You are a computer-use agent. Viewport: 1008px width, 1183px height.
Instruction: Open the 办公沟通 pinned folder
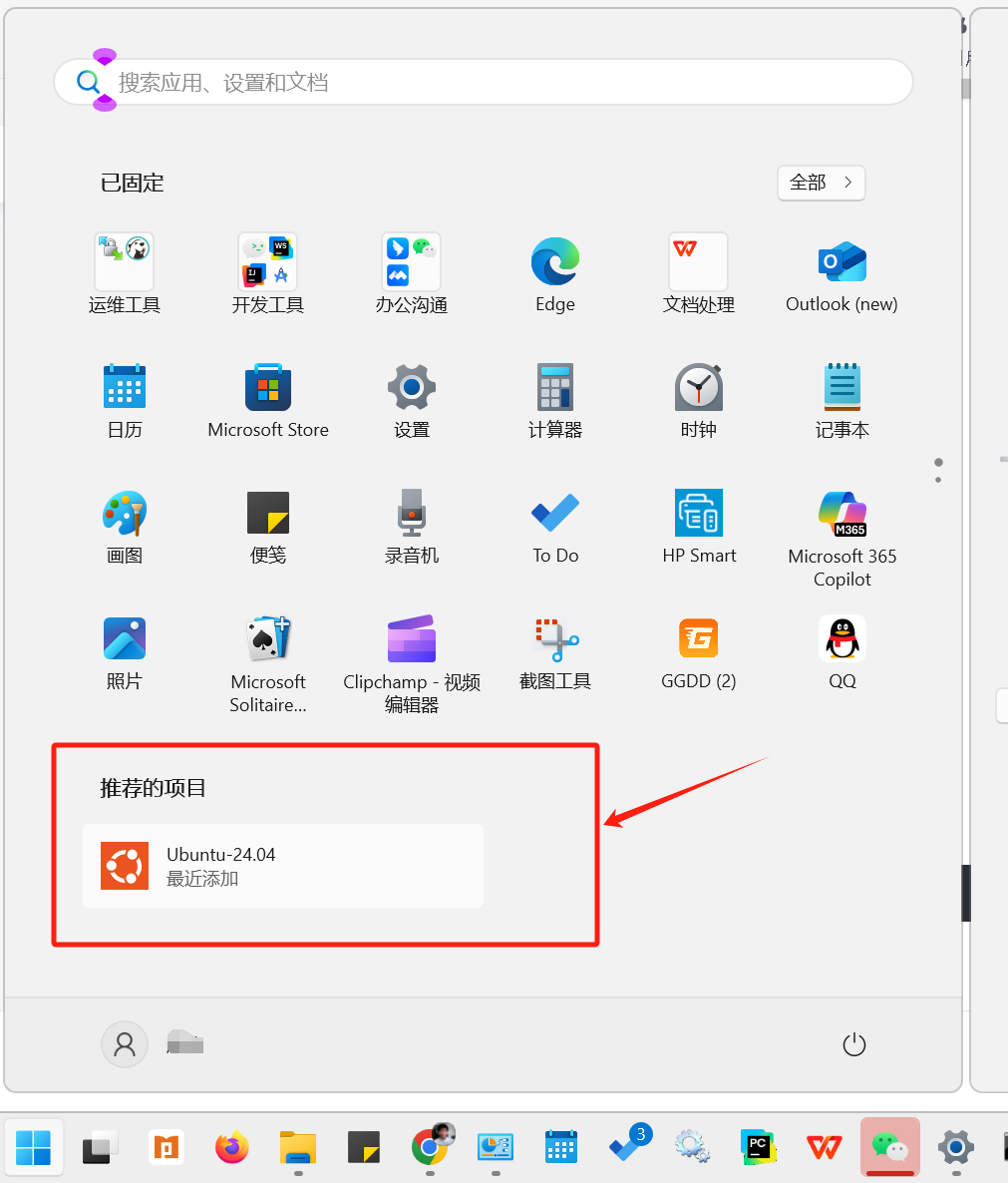(x=412, y=274)
